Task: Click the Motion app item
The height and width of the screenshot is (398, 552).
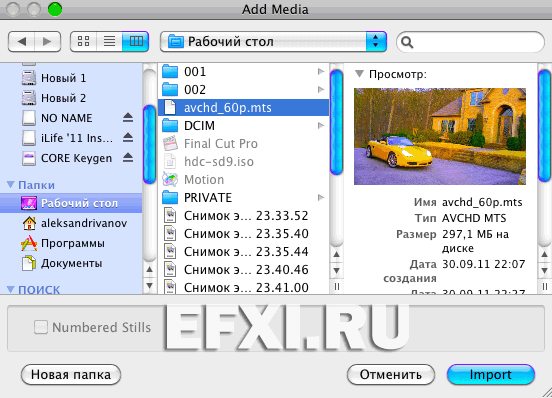Action: coord(244,179)
